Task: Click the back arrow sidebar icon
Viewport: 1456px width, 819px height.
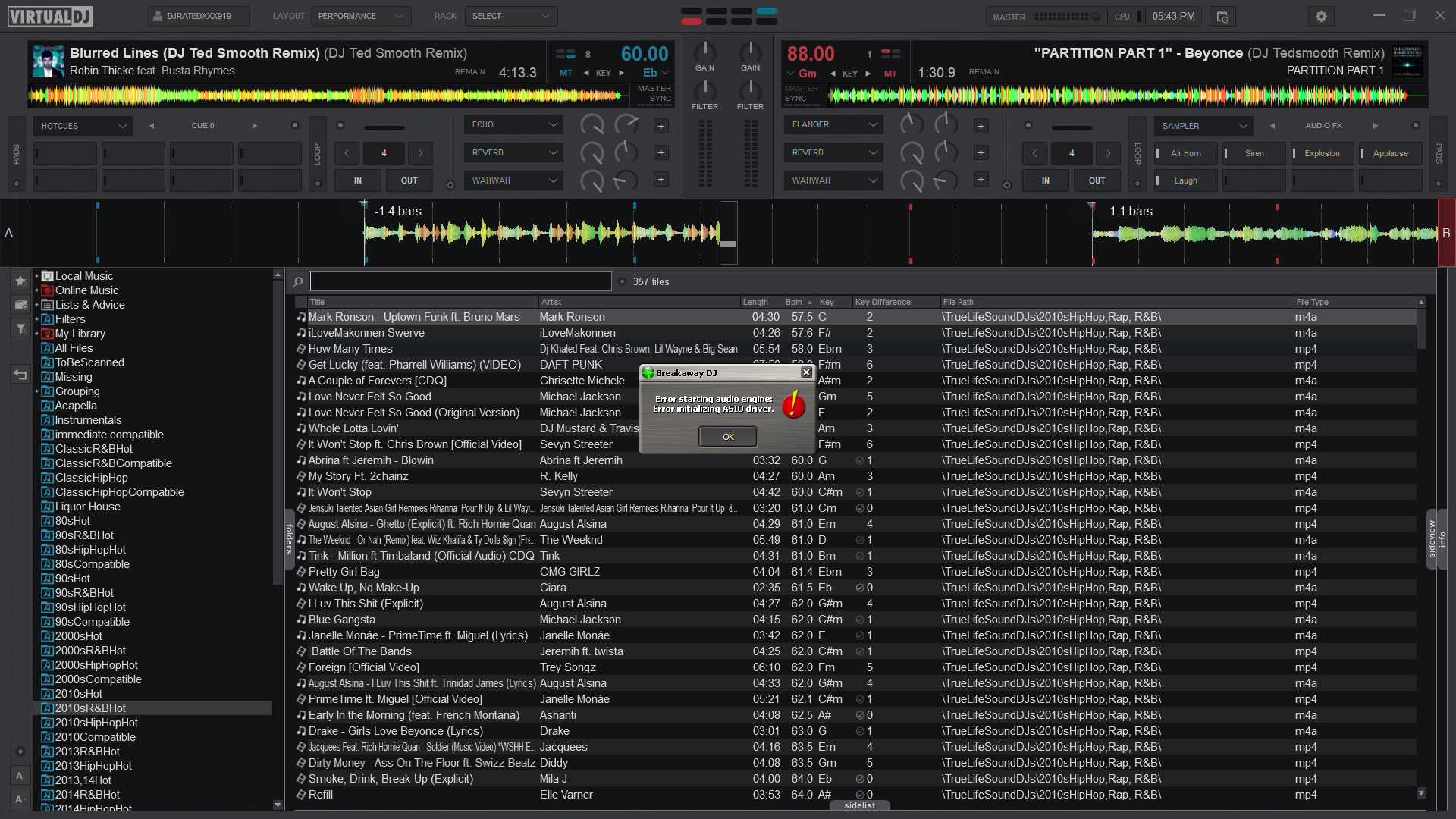Action: point(20,374)
